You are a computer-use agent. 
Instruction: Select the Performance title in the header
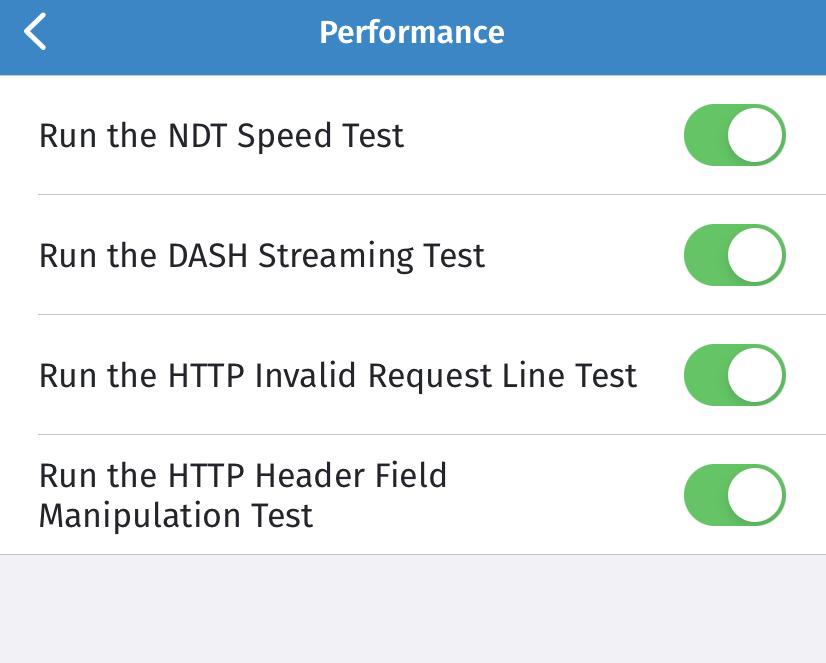pyautogui.click(x=411, y=32)
